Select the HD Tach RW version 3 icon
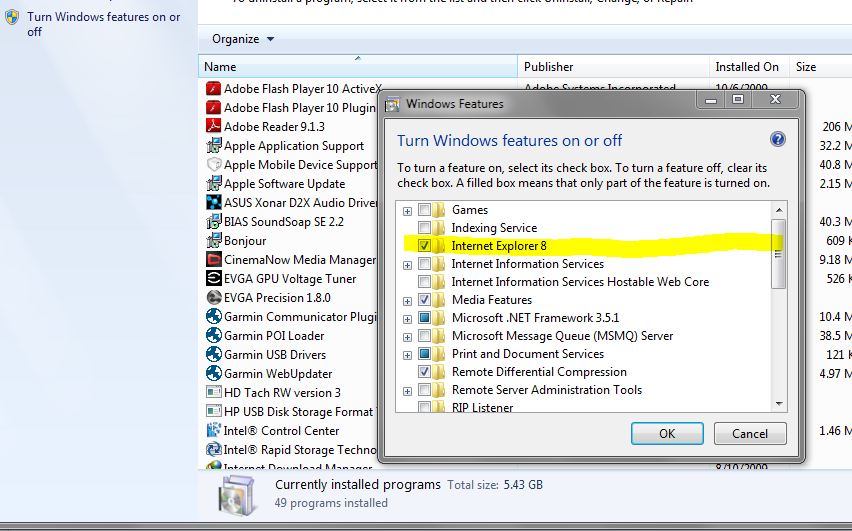The height and width of the screenshot is (531, 852). pyautogui.click(x=214, y=392)
